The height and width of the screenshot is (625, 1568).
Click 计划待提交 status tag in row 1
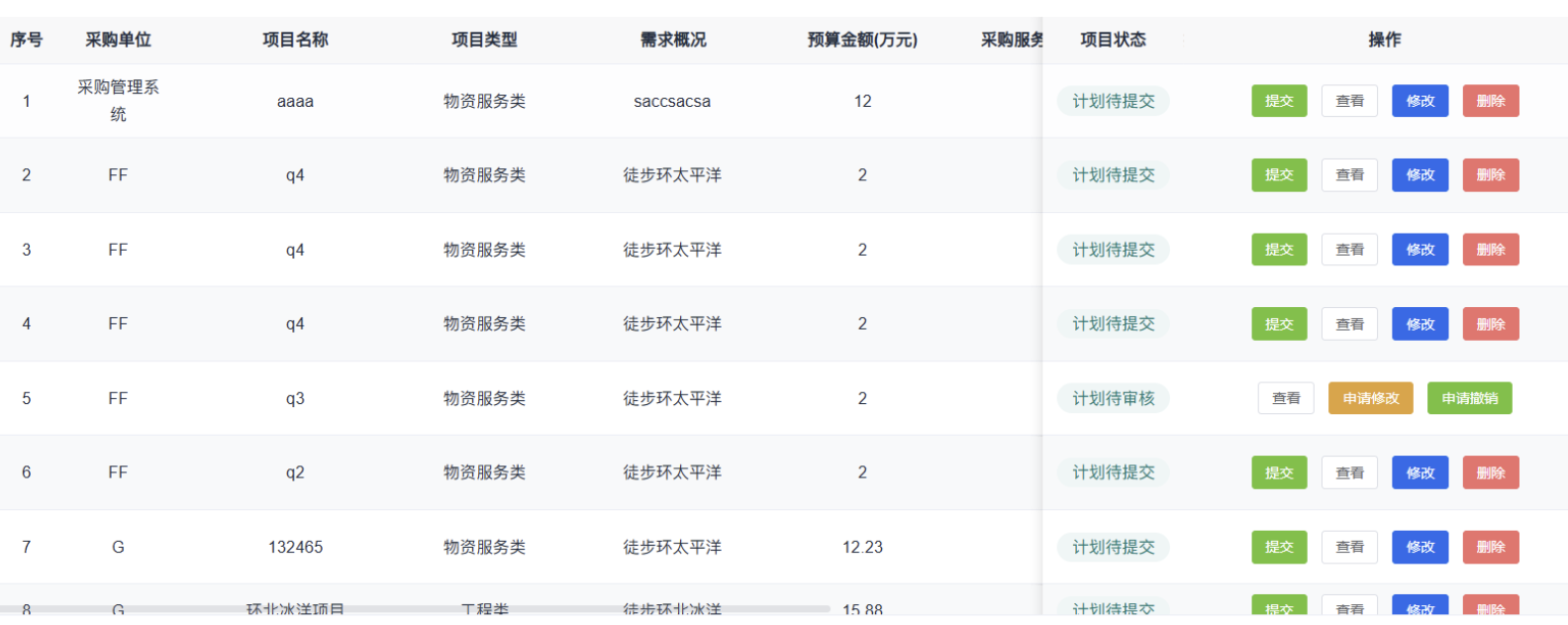point(1113,101)
